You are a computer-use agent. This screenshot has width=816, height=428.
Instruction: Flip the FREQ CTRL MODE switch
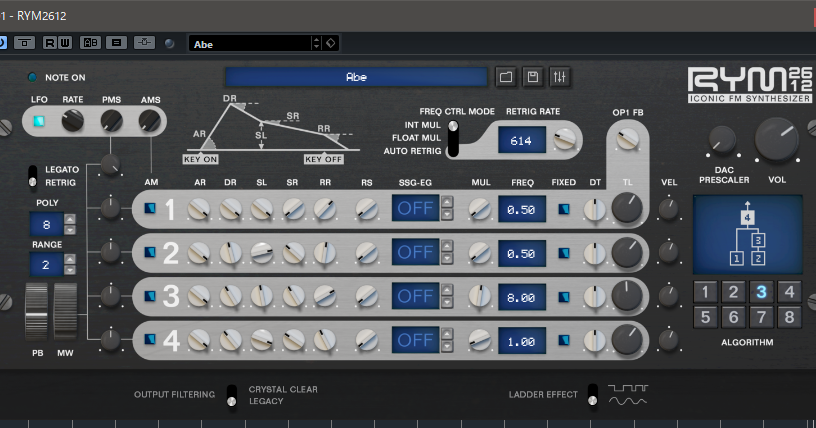point(453,138)
